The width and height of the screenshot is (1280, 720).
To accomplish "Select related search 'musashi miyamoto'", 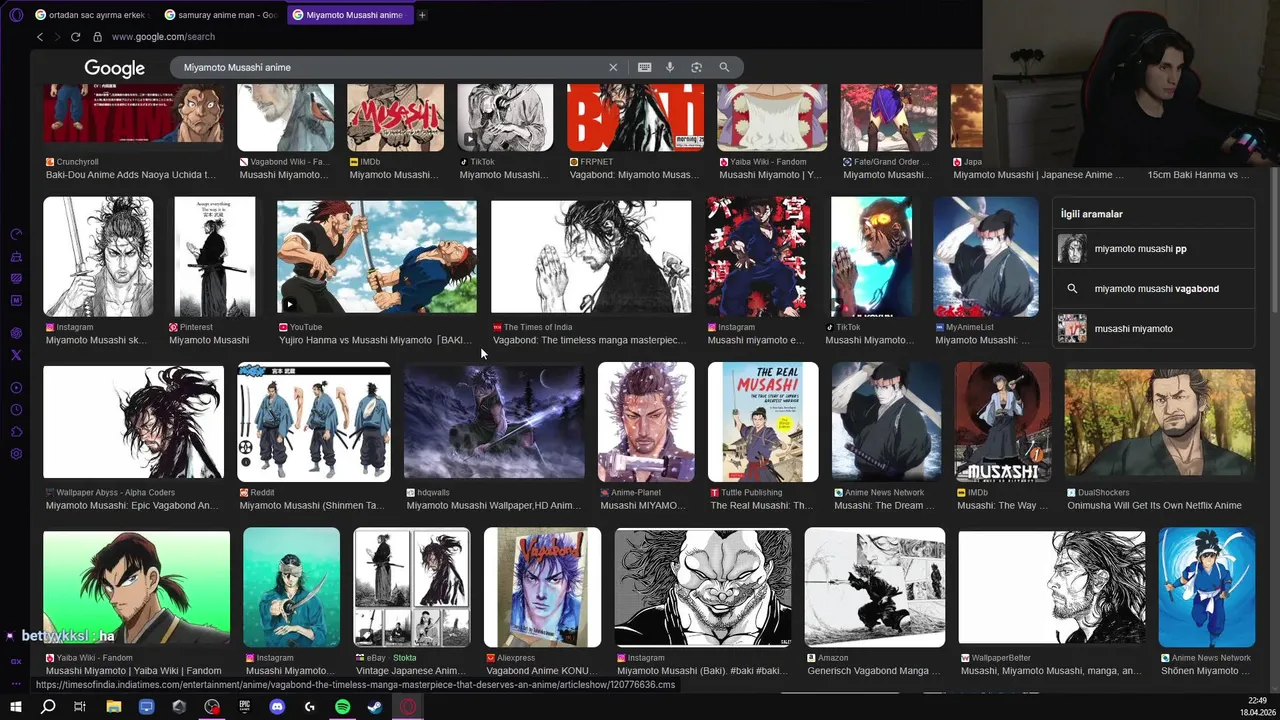I will point(1153,329).
